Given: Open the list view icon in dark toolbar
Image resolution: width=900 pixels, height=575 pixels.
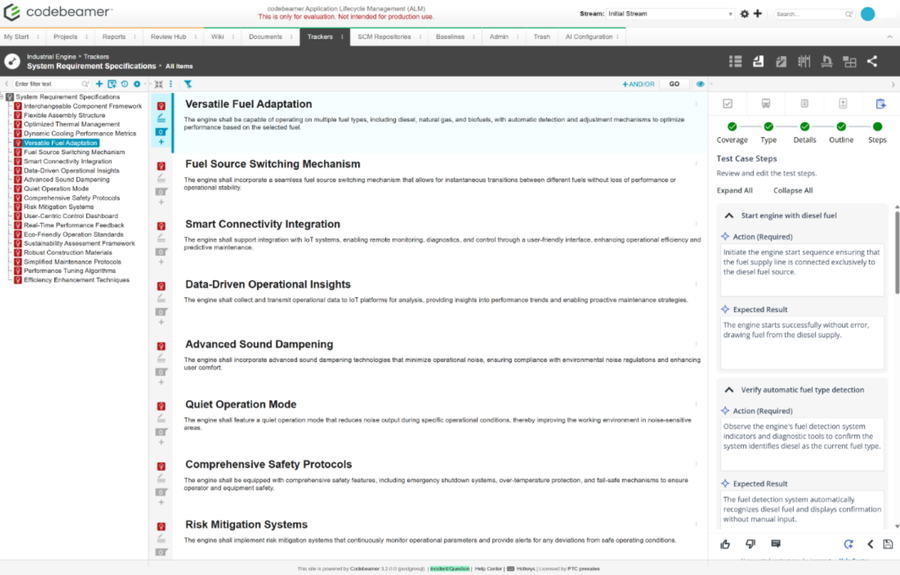Looking at the screenshot, I should pyautogui.click(x=735, y=61).
